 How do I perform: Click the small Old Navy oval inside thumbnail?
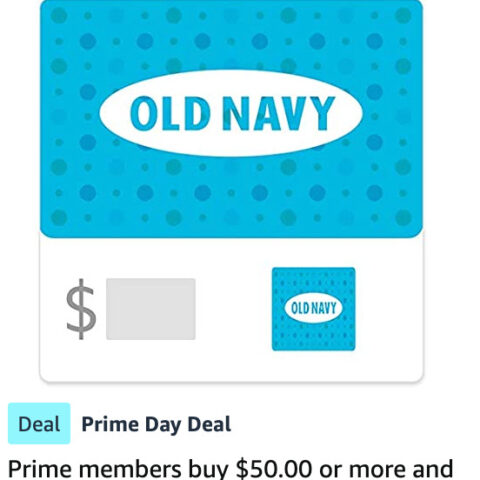313,308
